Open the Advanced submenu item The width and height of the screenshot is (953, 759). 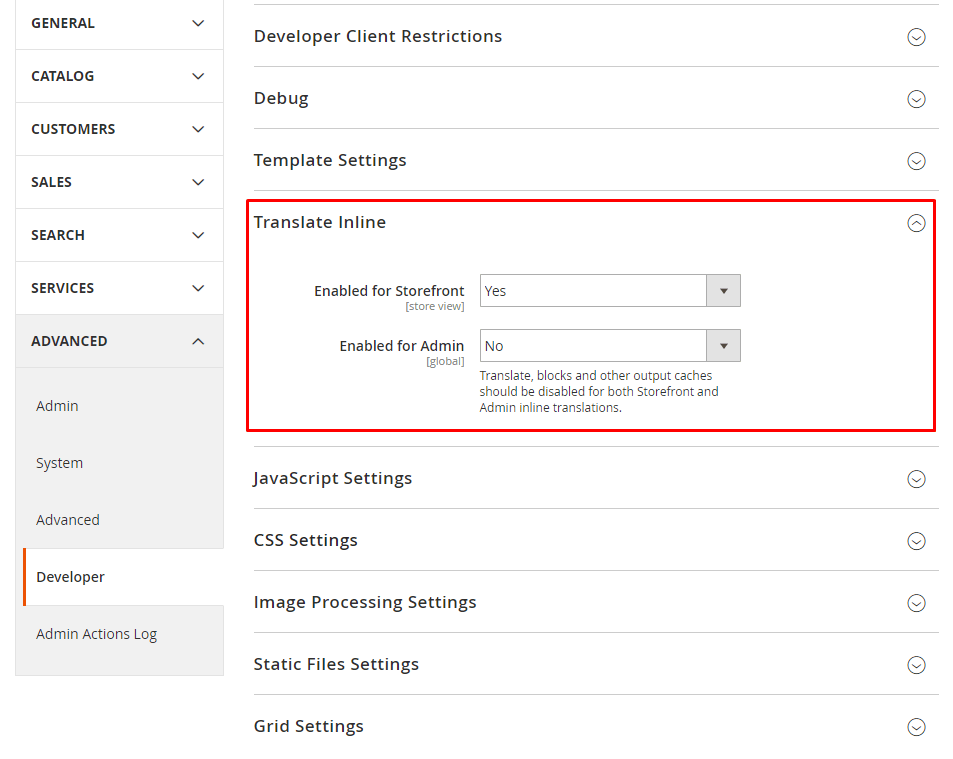[67, 520]
